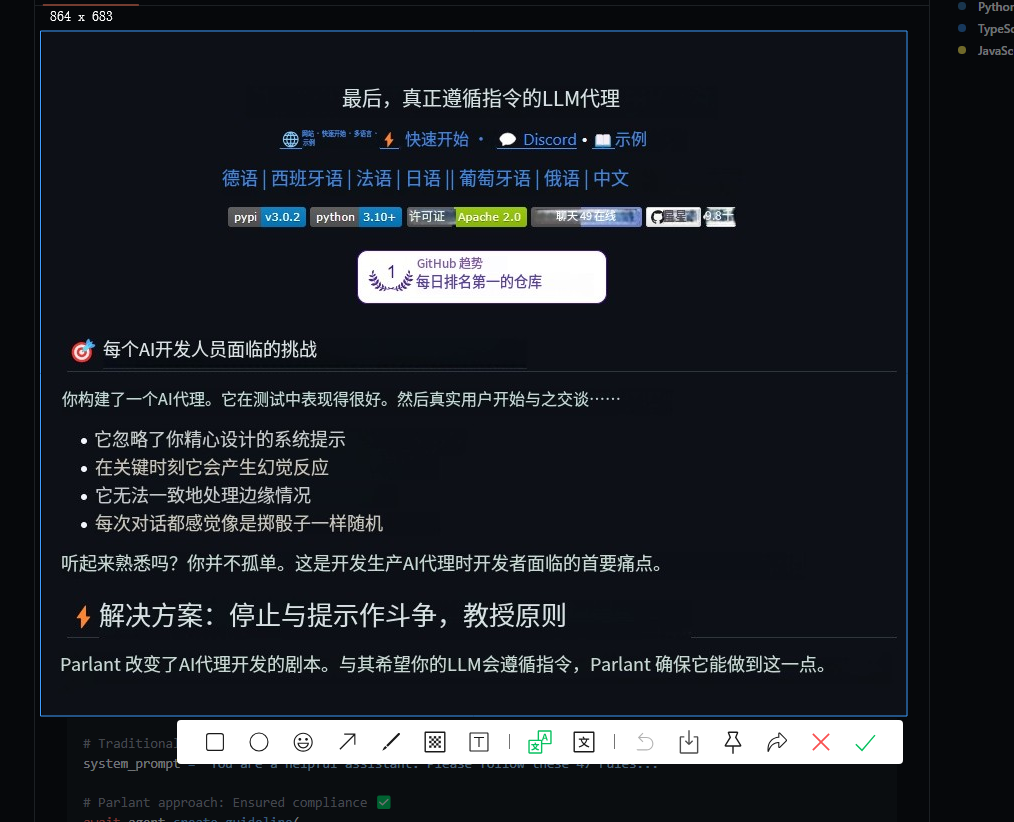Click the bullet 在关键时刻它会产生幻觉反应
The image size is (1014, 822).
(211, 467)
